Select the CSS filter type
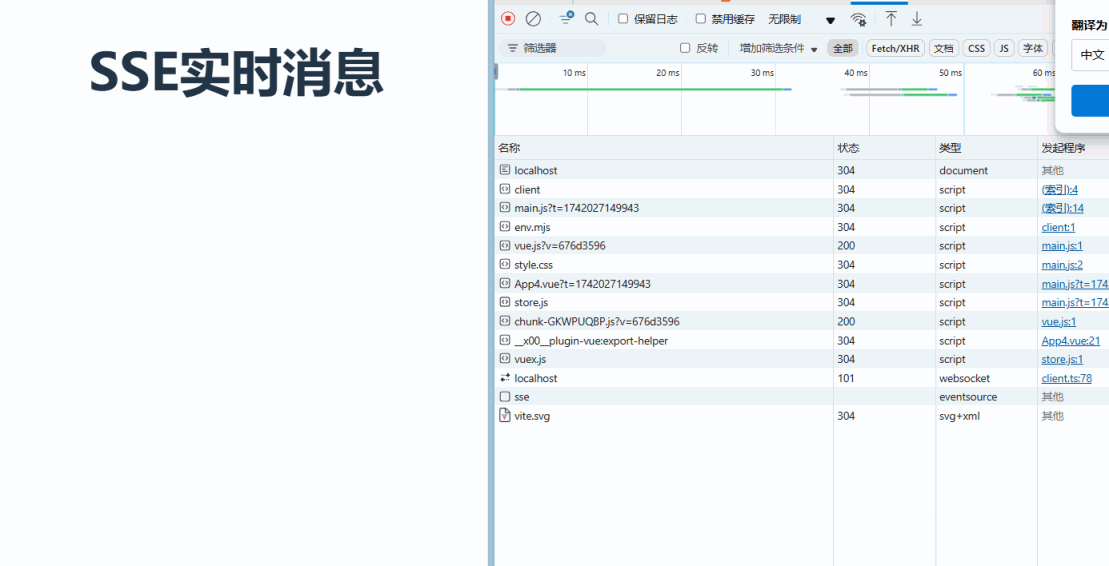Screen dimensions: 1109x566 click(x=976, y=48)
